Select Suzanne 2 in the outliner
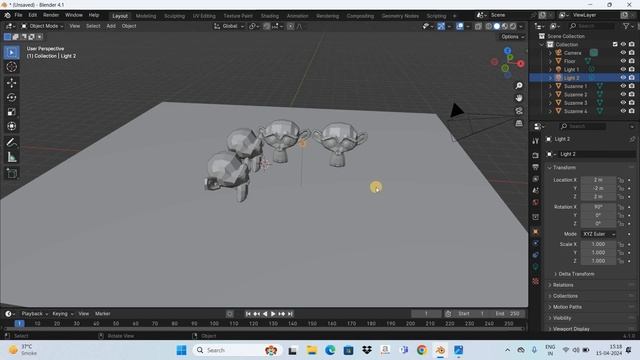The height and width of the screenshot is (360, 640). pos(575,95)
